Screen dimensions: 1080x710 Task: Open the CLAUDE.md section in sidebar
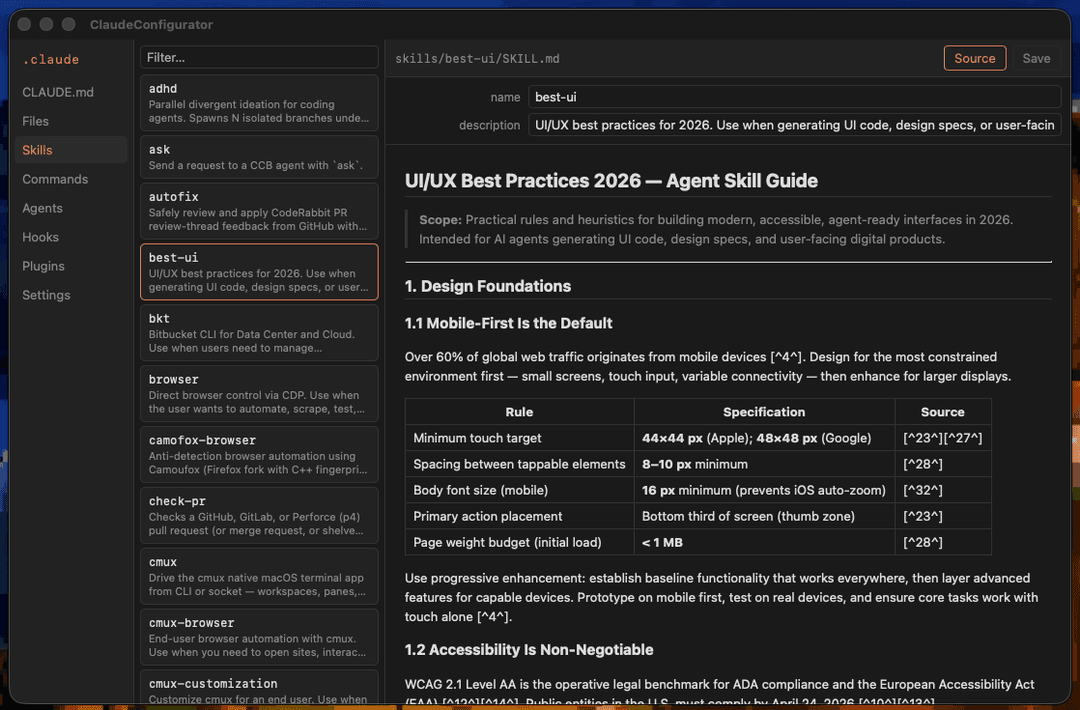coord(58,92)
